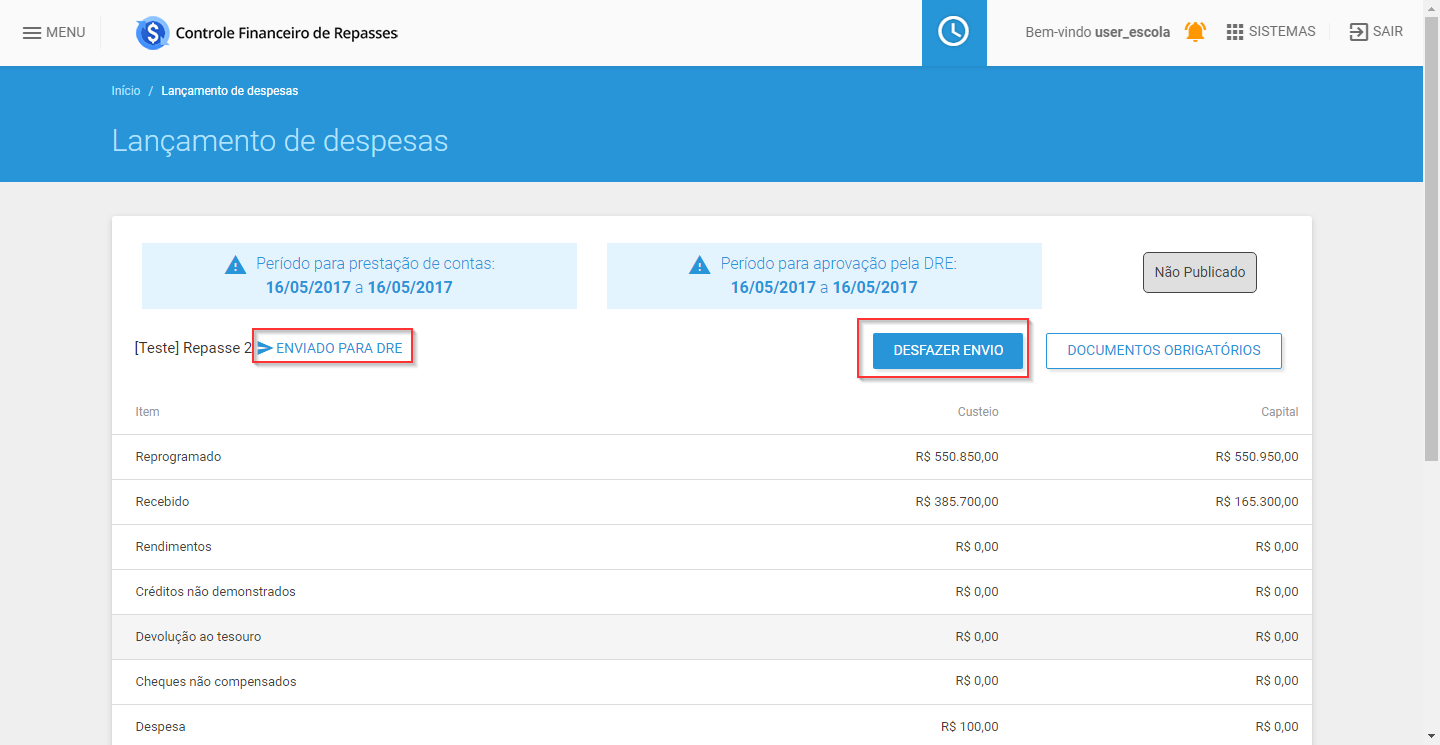
Task: Click the paper plane send icon
Action: coord(265,348)
